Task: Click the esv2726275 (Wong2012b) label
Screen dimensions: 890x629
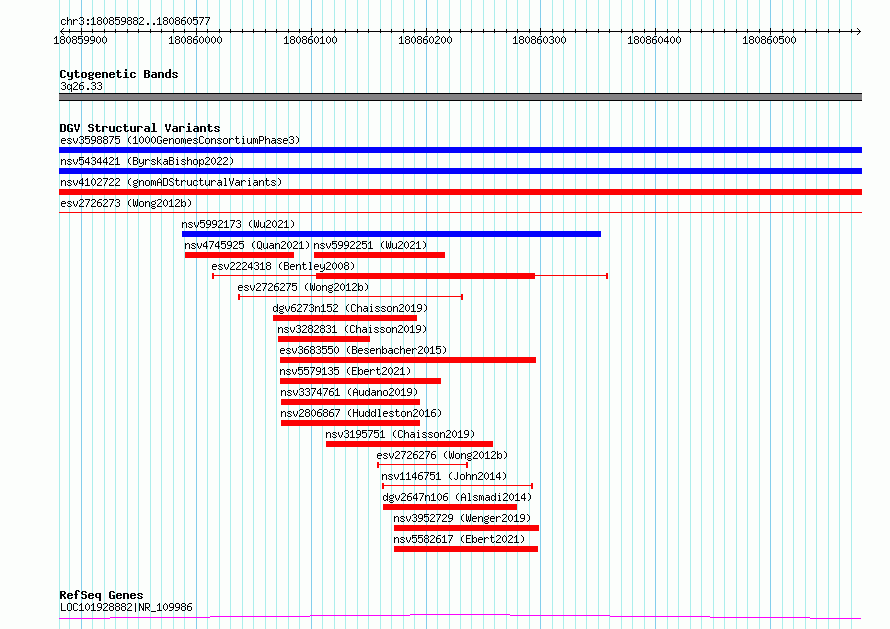Action: click(303, 287)
